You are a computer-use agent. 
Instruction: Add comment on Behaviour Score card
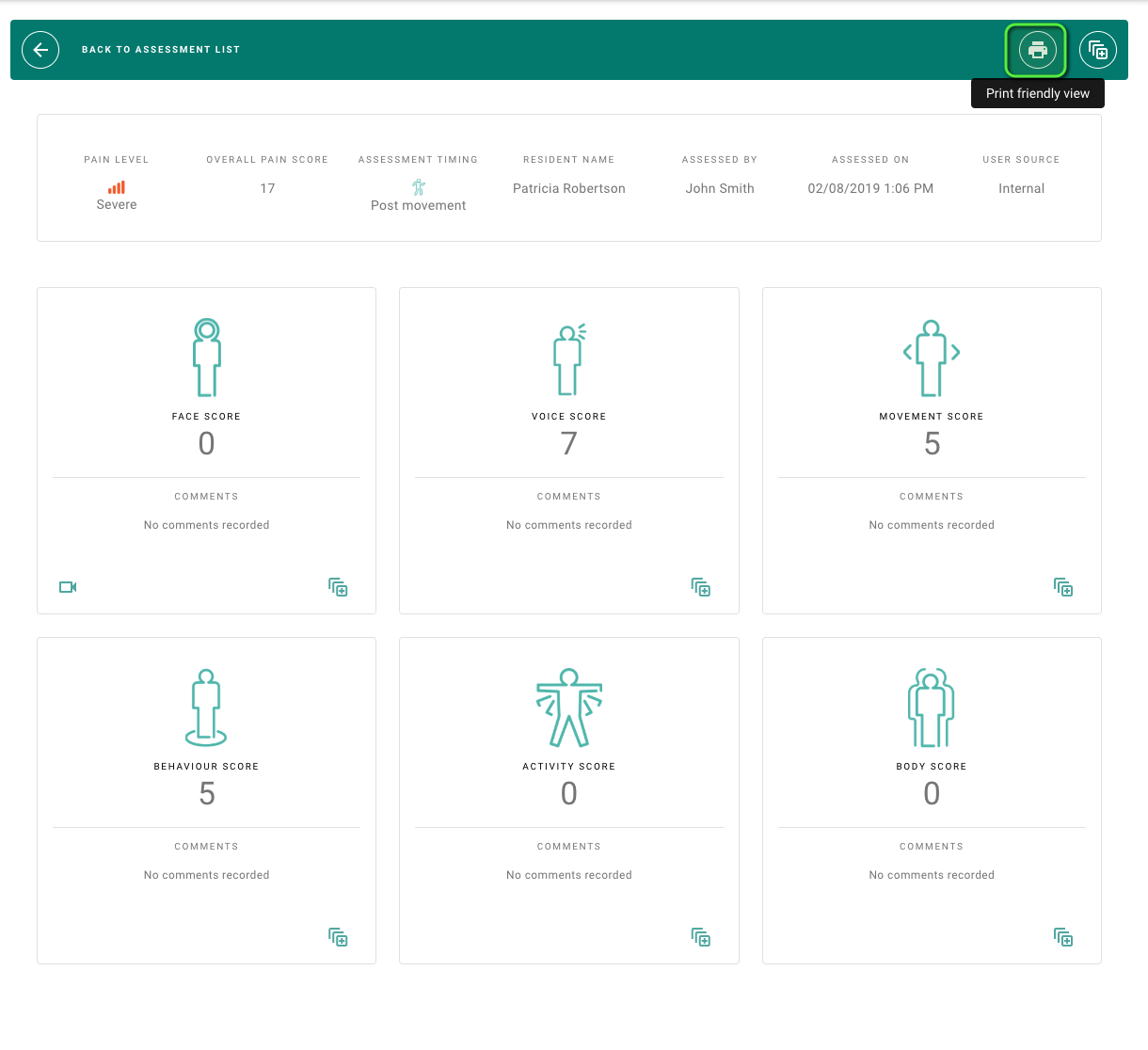(338, 937)
